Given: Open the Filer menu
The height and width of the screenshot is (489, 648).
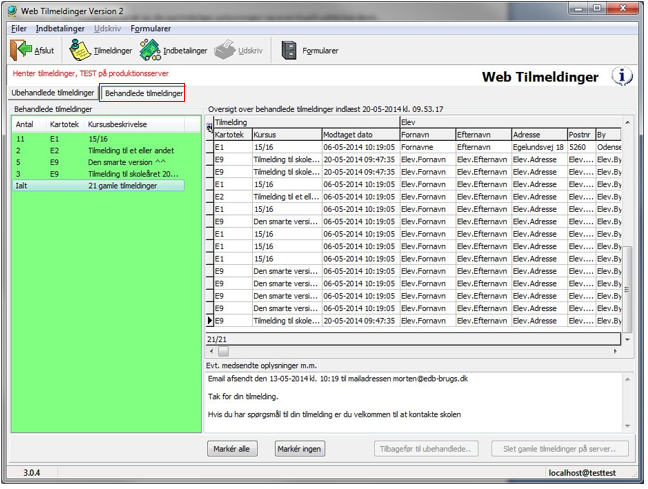Looking at the screenshot, I should point(19,29).
